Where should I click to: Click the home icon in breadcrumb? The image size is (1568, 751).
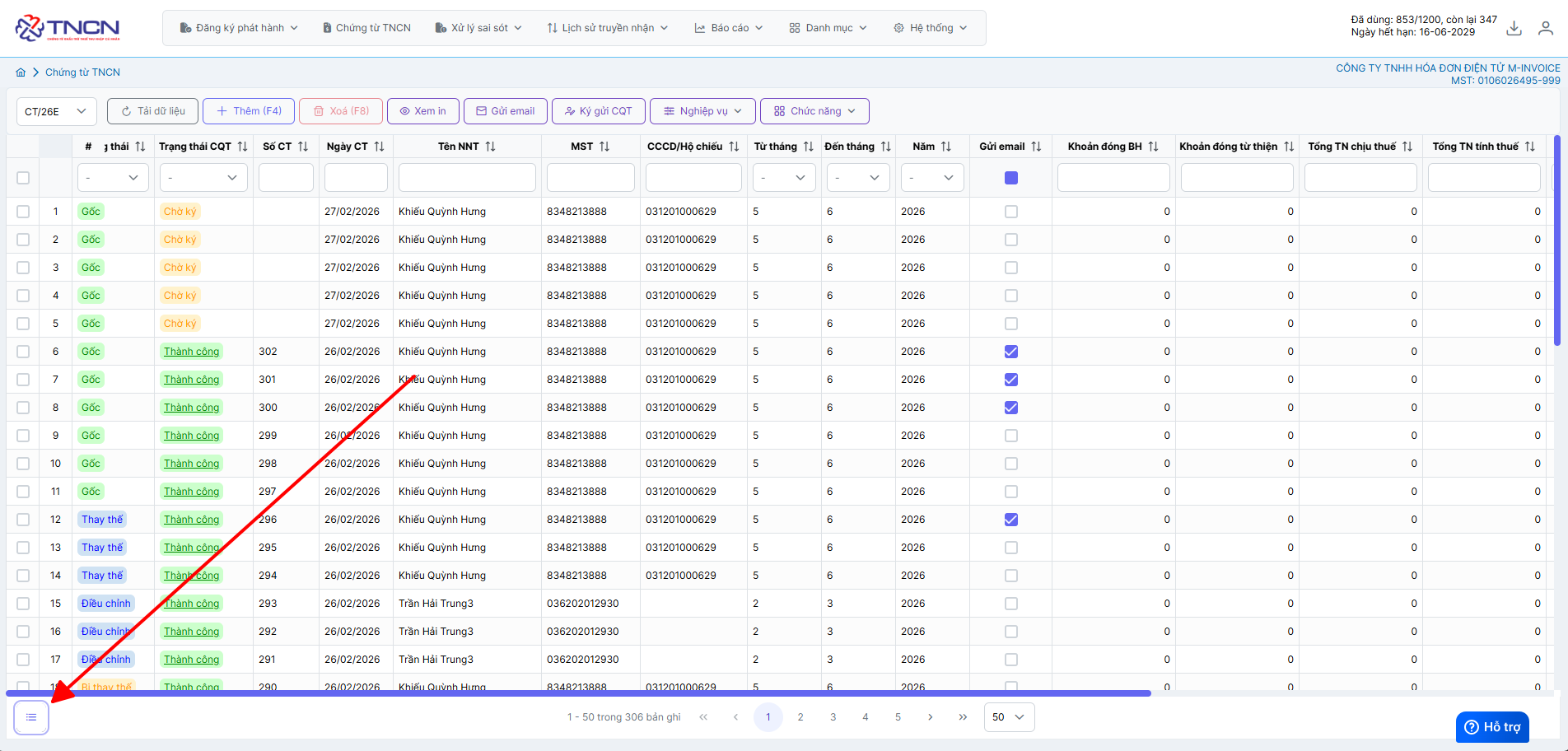coord(21,72)
